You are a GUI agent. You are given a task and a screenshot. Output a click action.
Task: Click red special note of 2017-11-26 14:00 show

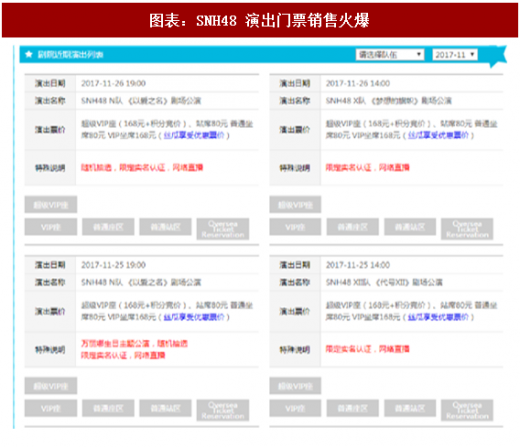click(x=367, y=167)
